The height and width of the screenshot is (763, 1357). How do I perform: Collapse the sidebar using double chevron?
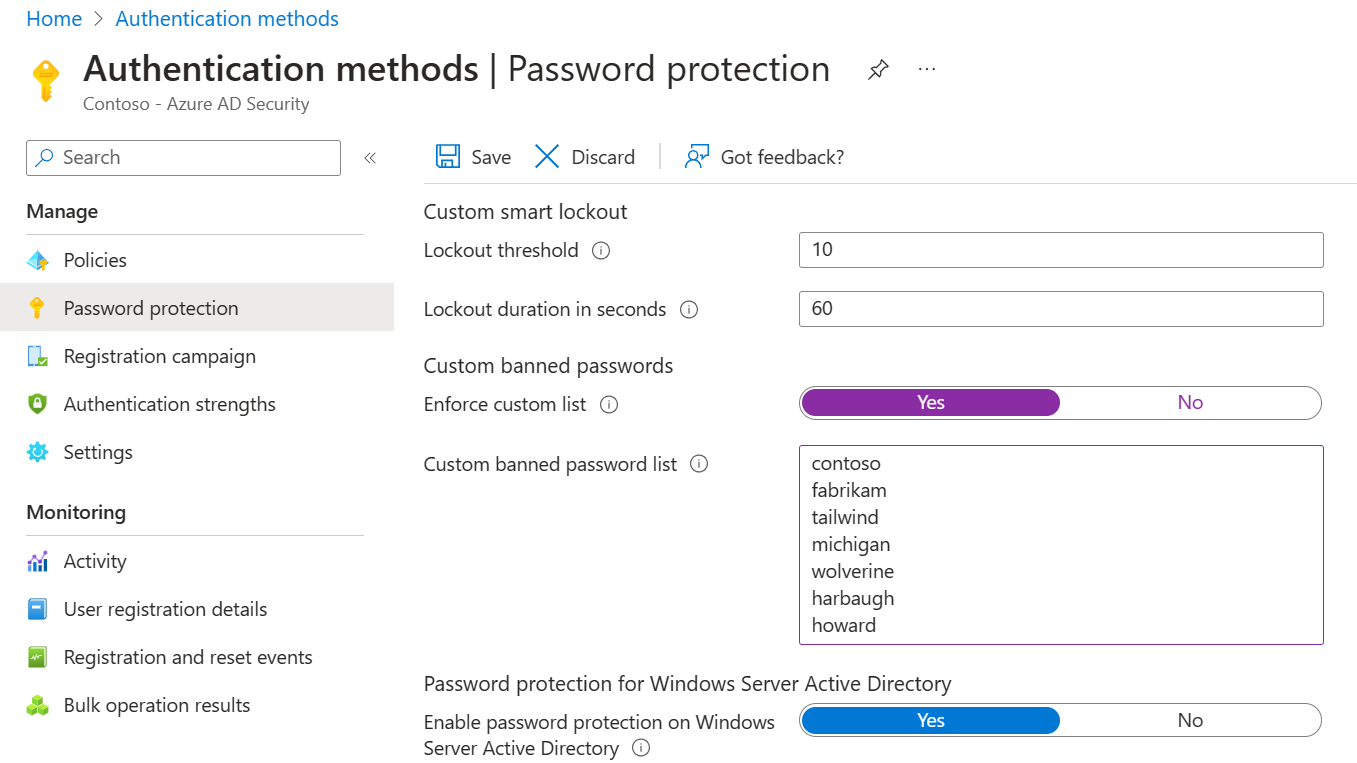370,157
